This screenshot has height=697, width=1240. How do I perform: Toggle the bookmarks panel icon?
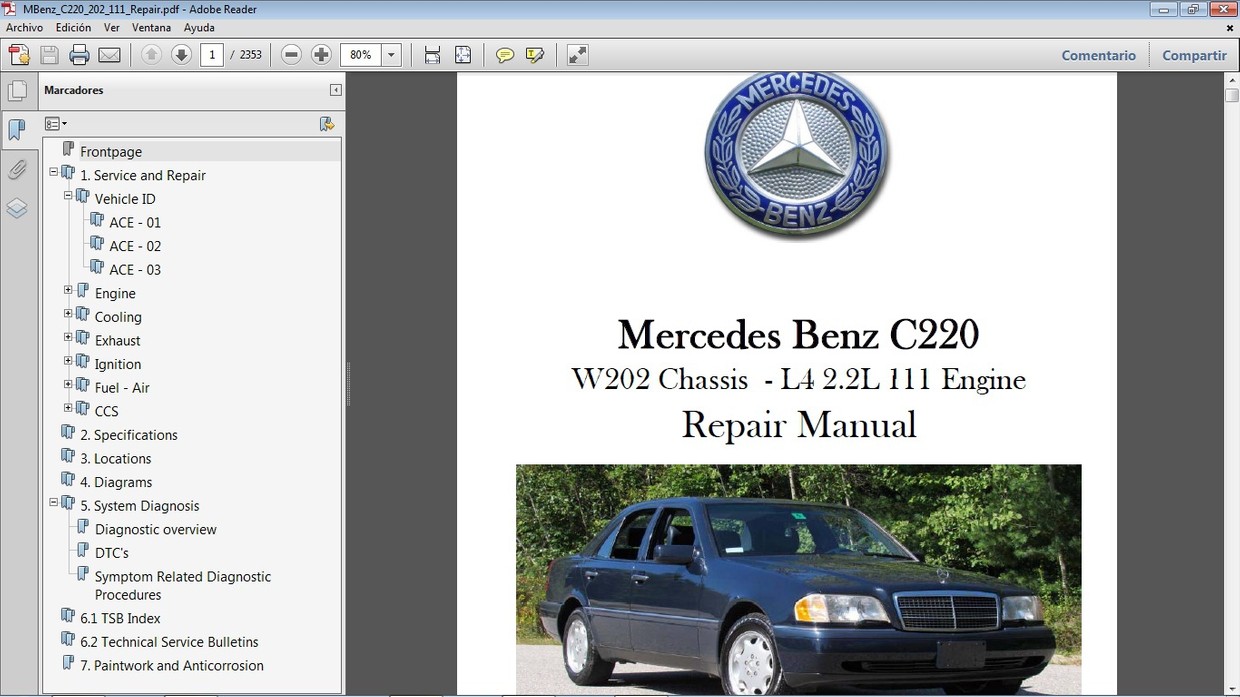pos(17,130)
